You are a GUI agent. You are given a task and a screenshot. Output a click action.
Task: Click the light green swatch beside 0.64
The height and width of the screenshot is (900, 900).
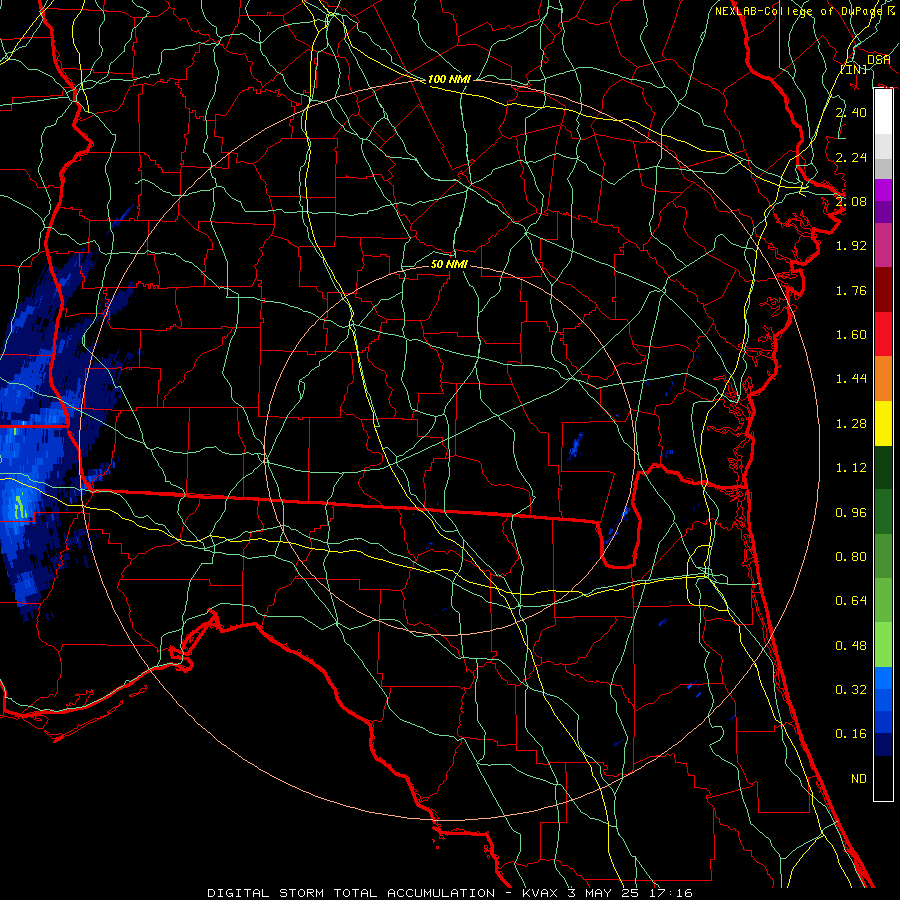(883, 601)
